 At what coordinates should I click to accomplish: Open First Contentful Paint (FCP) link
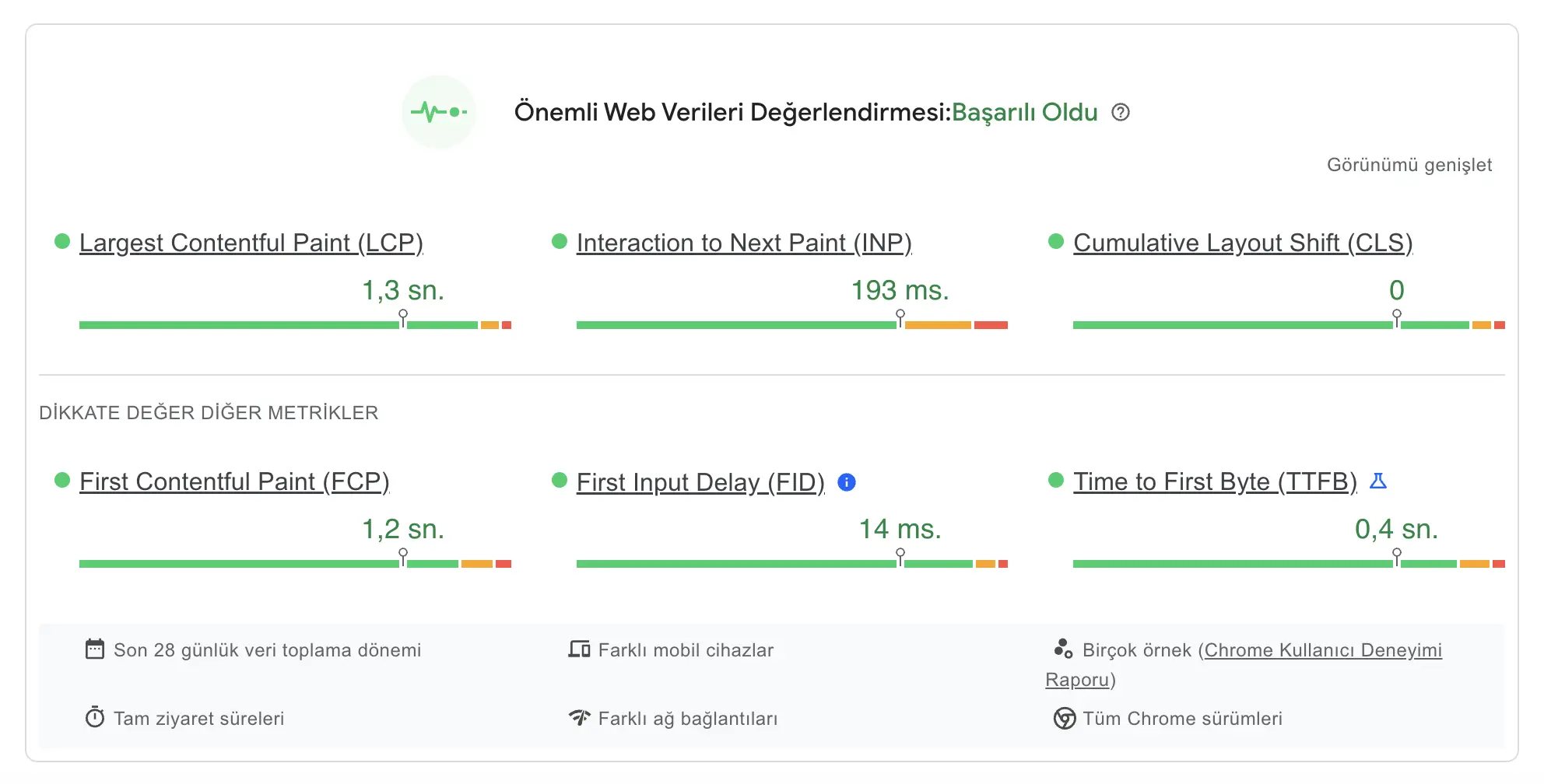coord(234,481)
